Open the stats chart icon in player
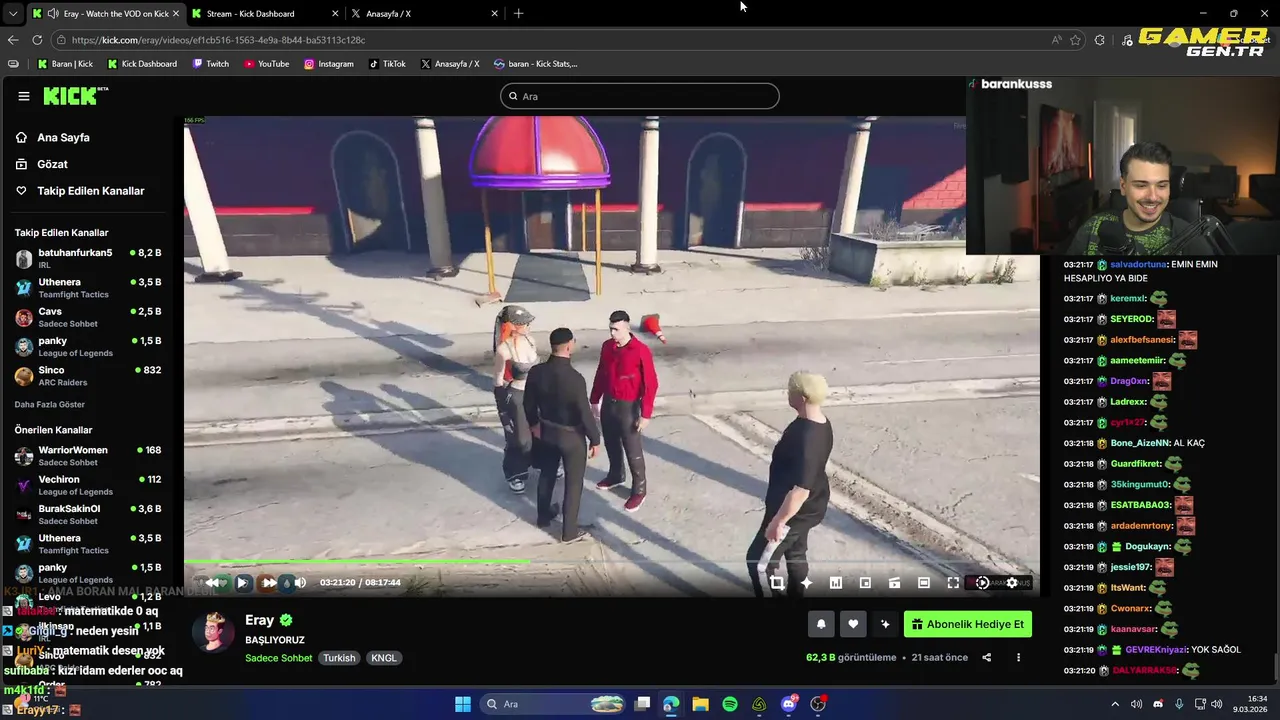 (x=836, y=583)
